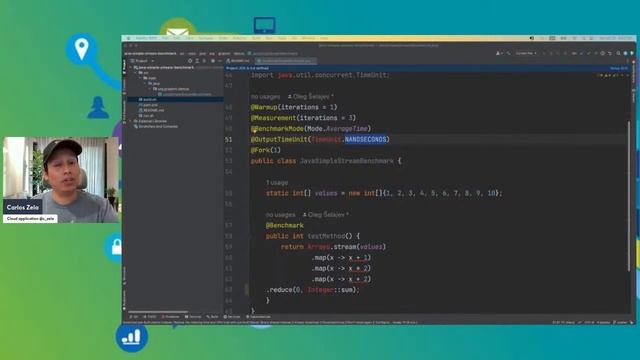Select Scratches and Consoles node

156,126
